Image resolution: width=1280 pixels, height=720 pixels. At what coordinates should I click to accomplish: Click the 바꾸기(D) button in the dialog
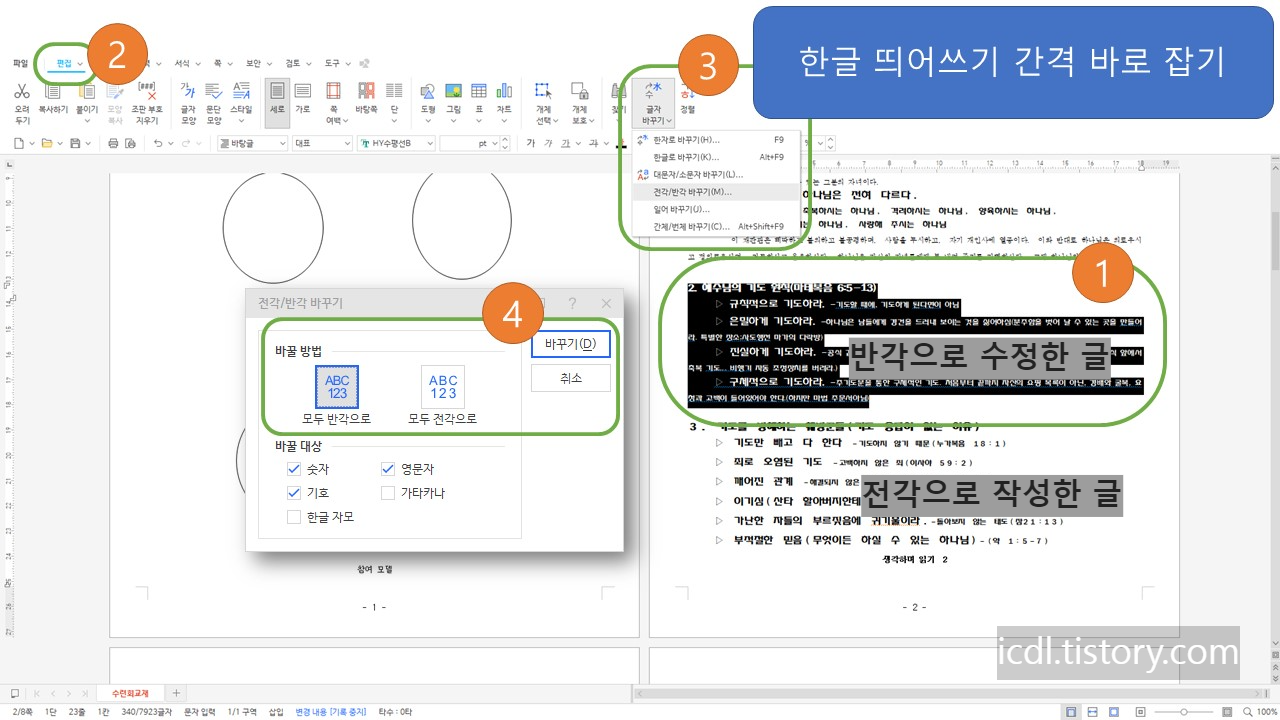tap(570, 343)
